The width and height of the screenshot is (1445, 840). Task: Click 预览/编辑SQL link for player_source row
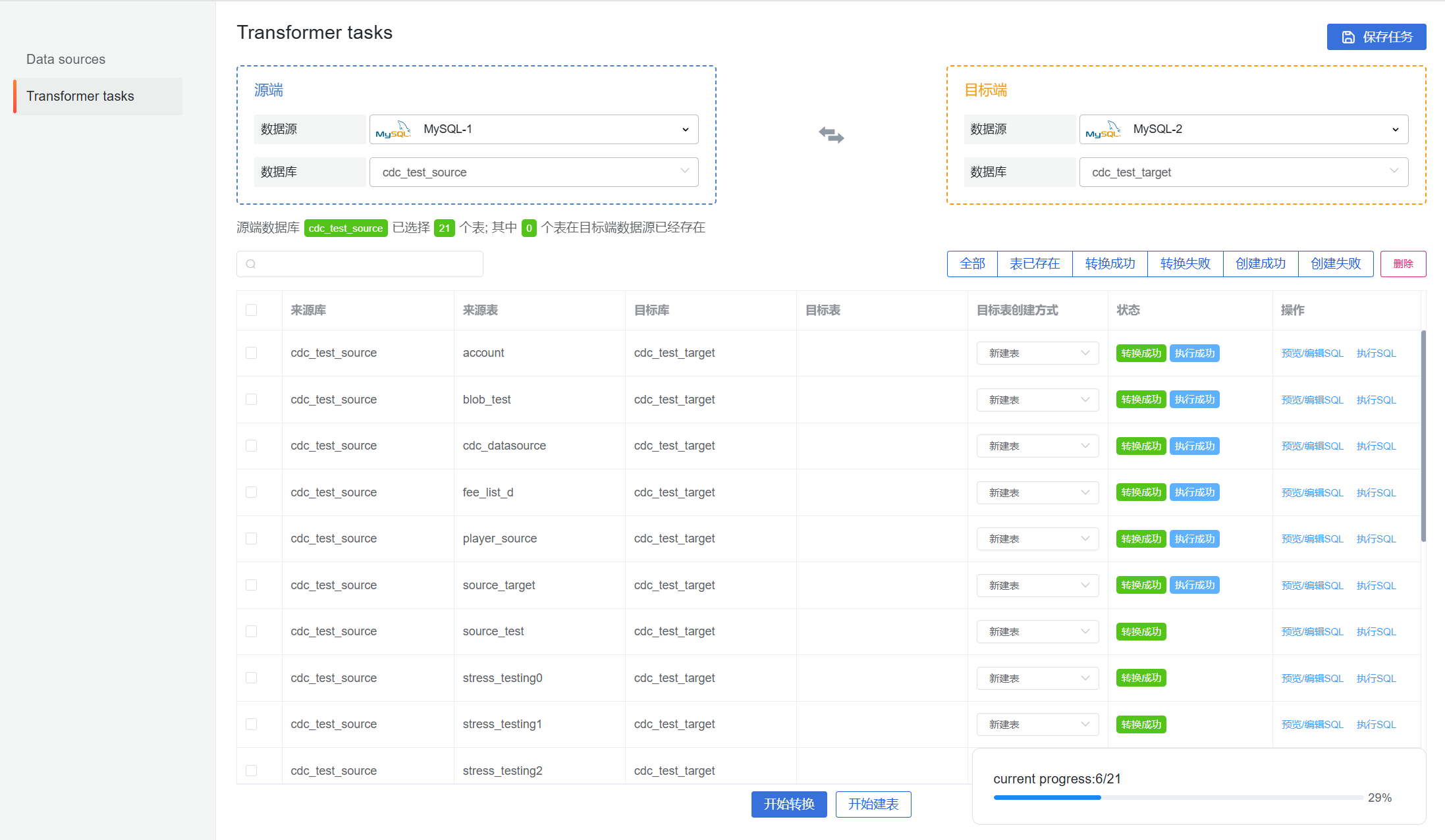1312,538
